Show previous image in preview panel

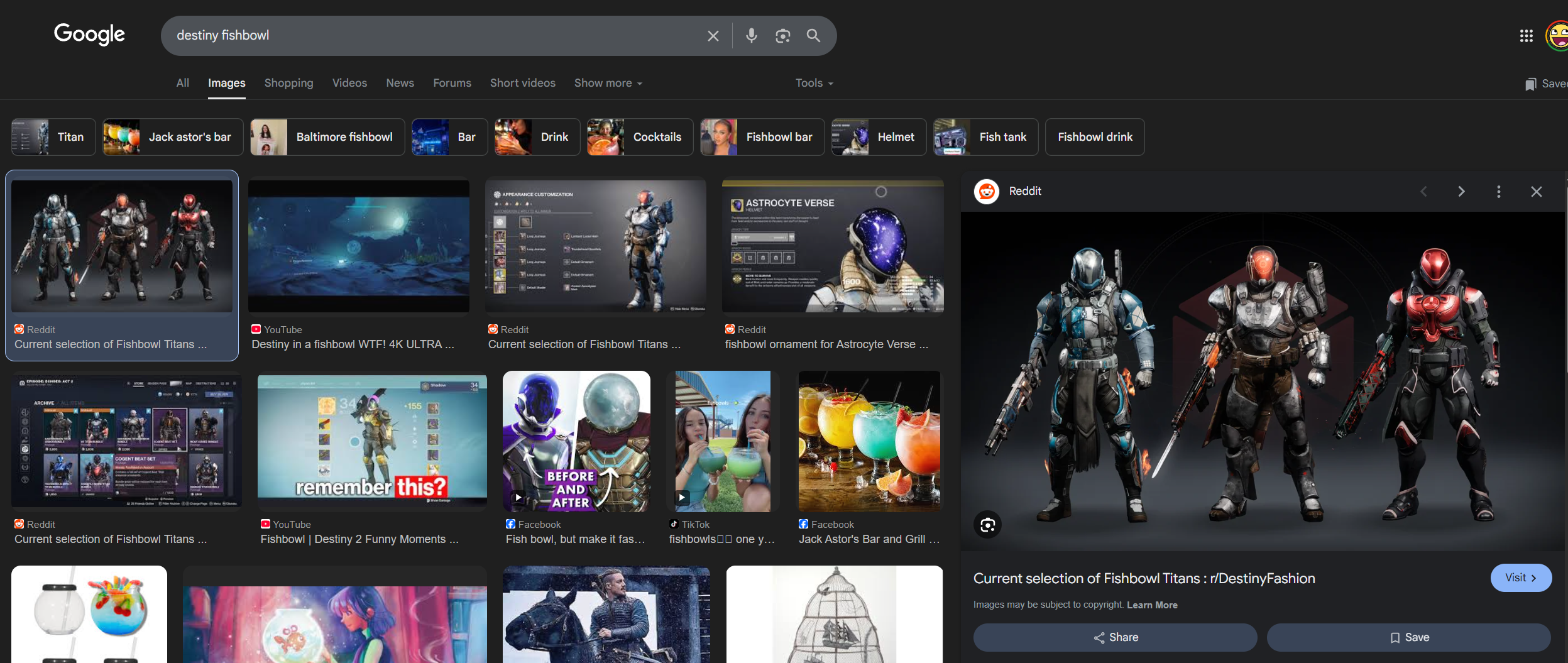pyautogui.click(x=1423, y=192)
